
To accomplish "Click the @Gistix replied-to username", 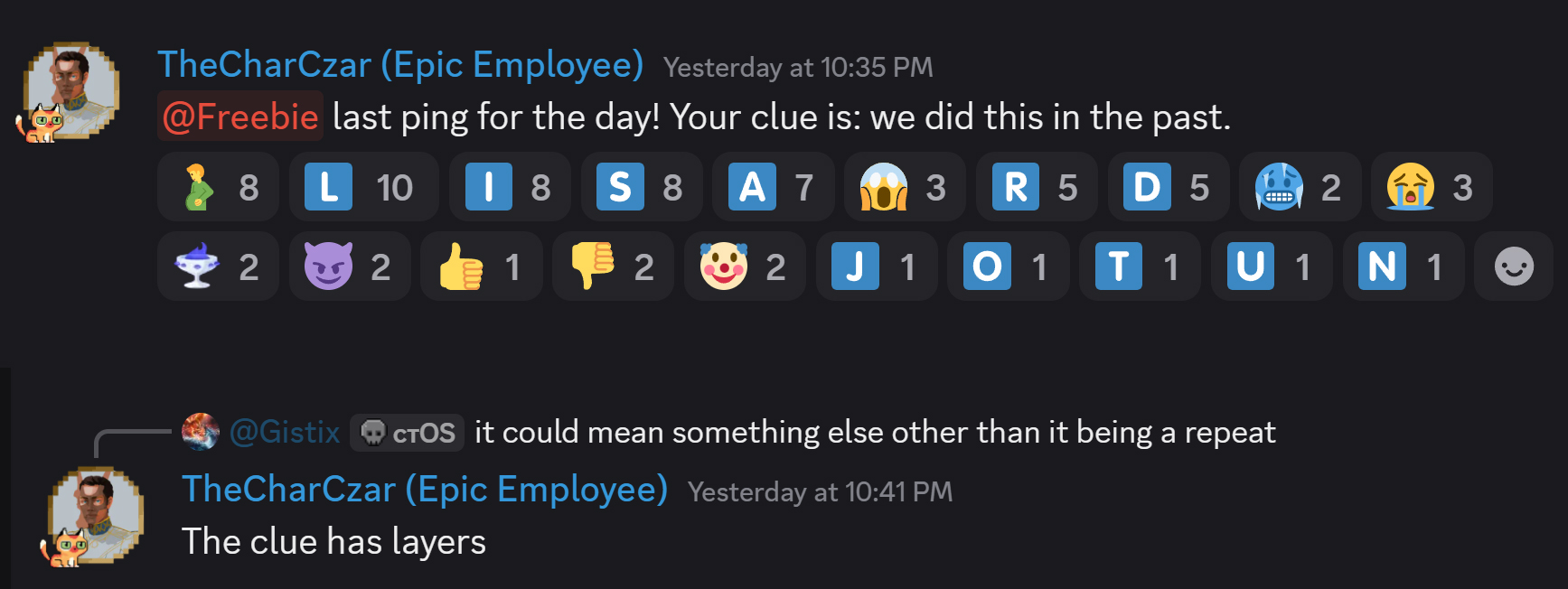I will [285, 432].
